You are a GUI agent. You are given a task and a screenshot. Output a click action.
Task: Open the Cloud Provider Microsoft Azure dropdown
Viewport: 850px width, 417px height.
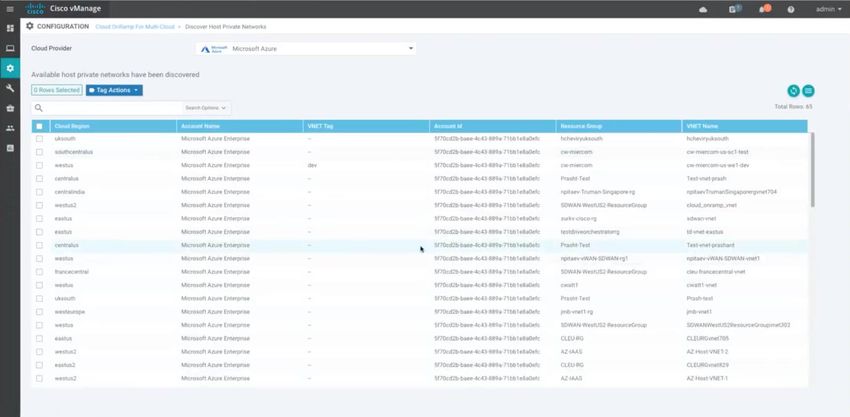click(x=306, y=49)
